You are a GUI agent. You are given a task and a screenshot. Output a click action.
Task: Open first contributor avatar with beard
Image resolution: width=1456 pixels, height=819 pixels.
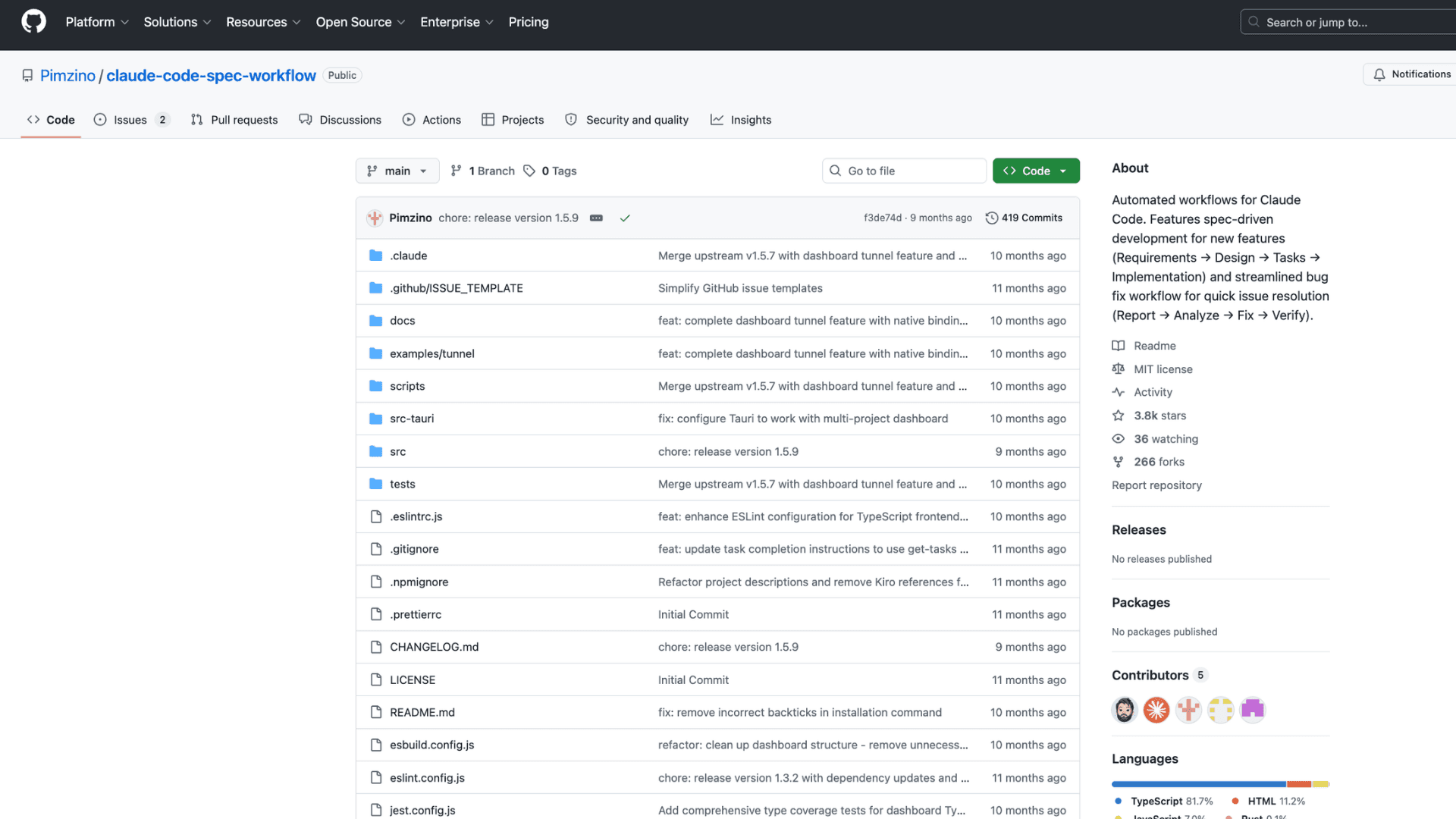tap(1124, 710)
